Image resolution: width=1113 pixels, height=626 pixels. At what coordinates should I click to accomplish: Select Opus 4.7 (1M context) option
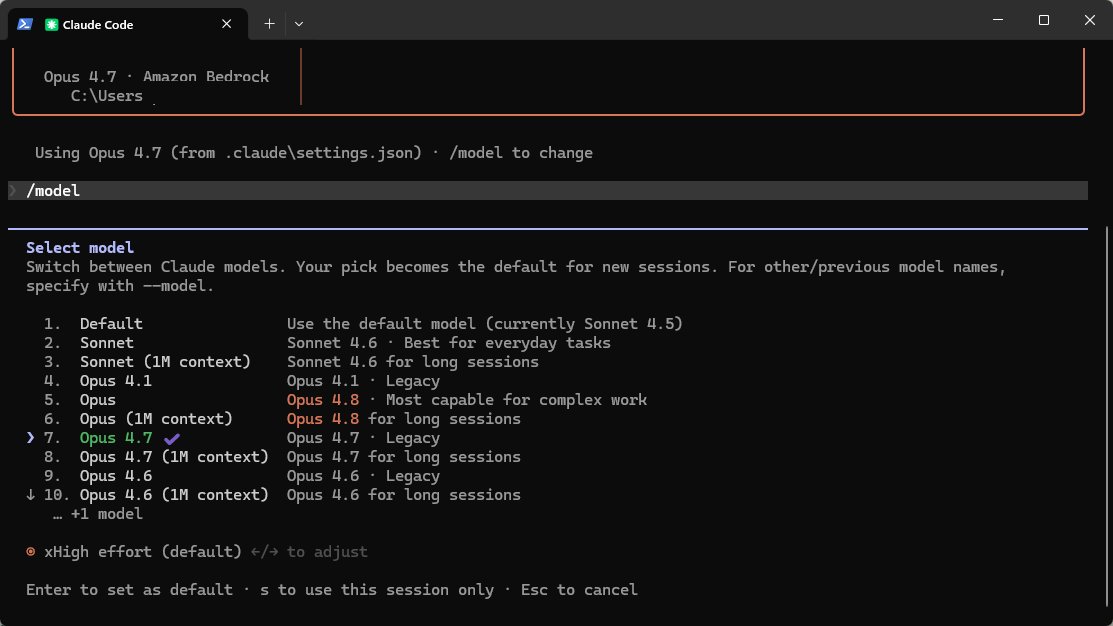[174, 457]
